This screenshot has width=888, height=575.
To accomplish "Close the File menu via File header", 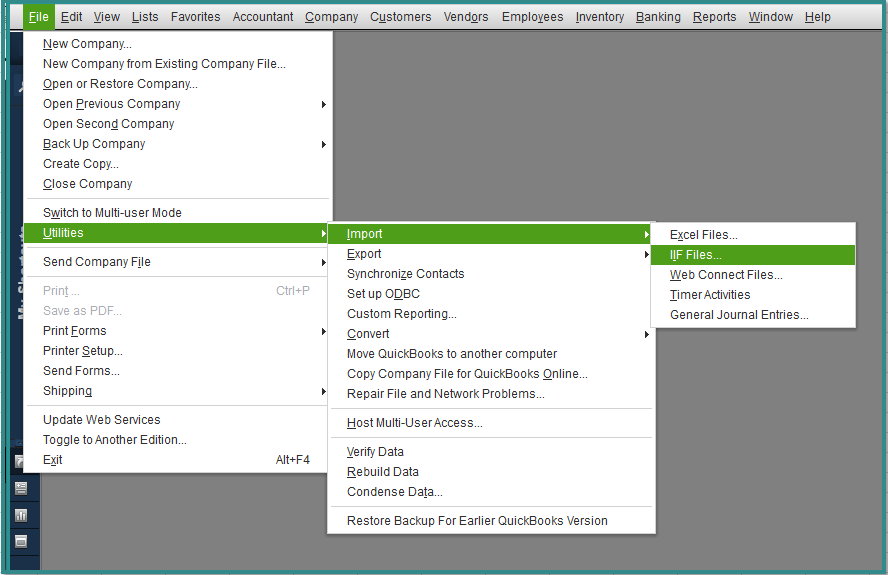I will pyautogui.click(x=39, y=17).
